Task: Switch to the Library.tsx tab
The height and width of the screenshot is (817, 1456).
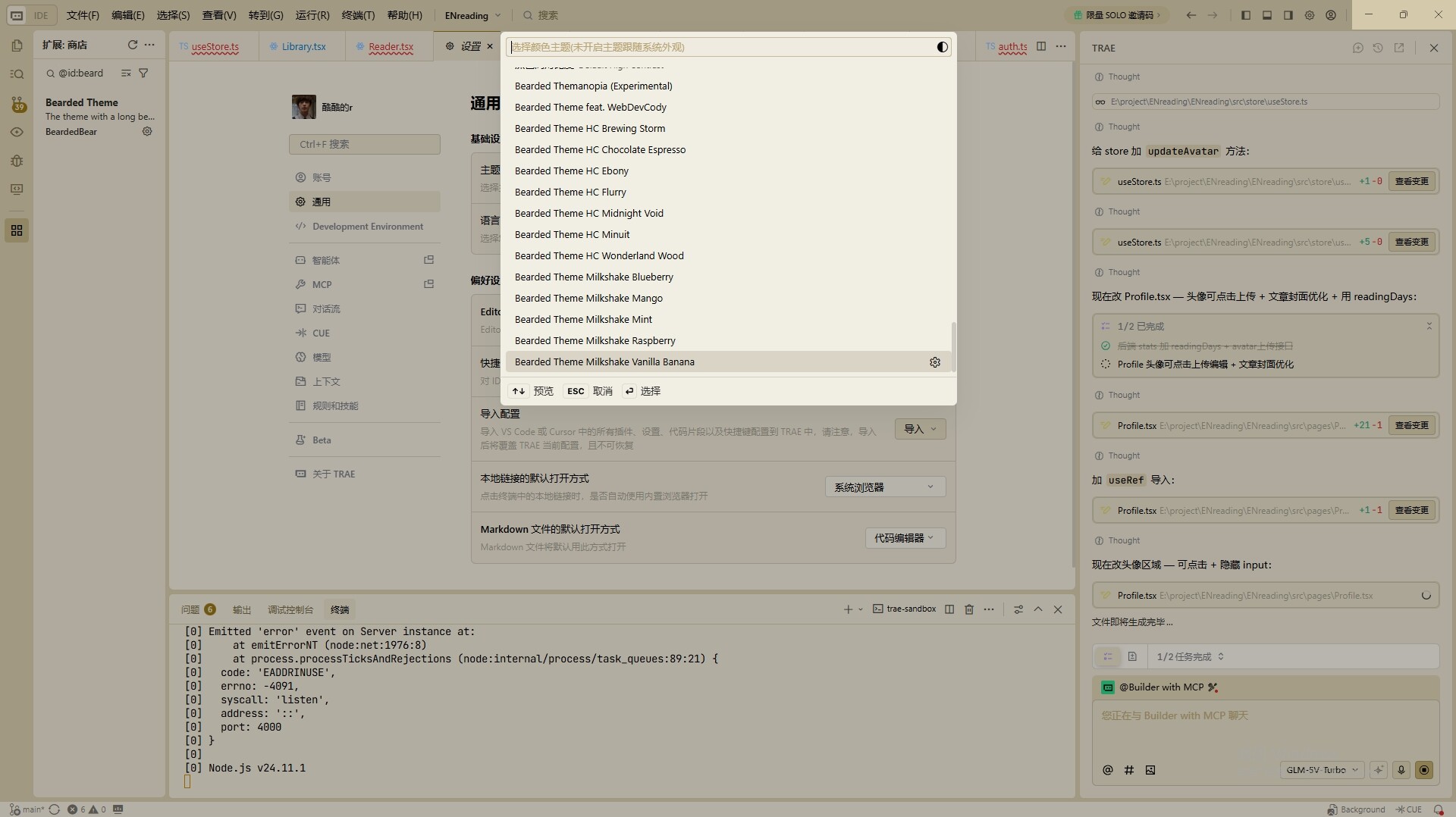Action: point(303,46)
